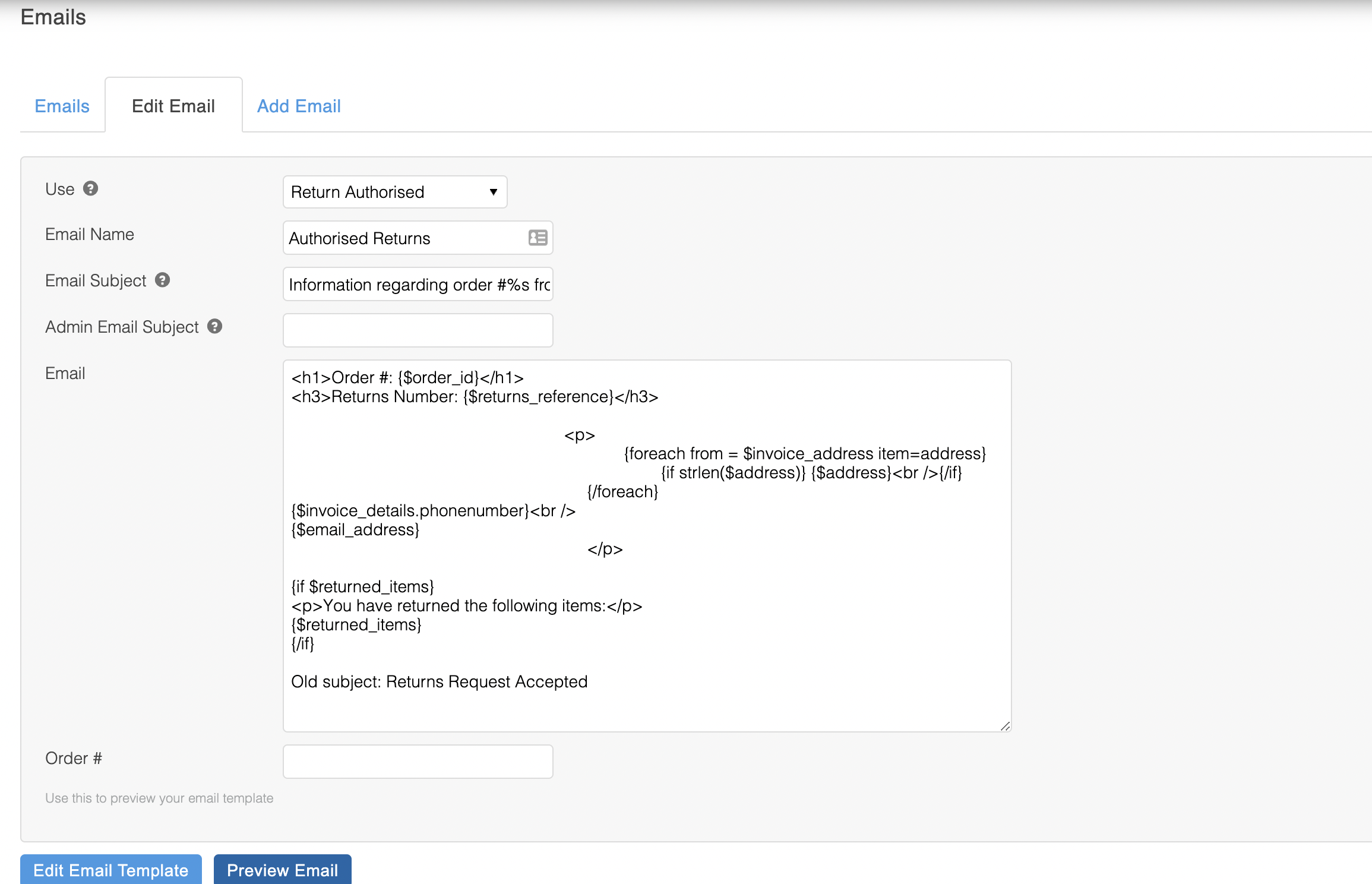
Task: Focus the Email Name field with Authorised Returns
Action: click(x=404, y=238)
